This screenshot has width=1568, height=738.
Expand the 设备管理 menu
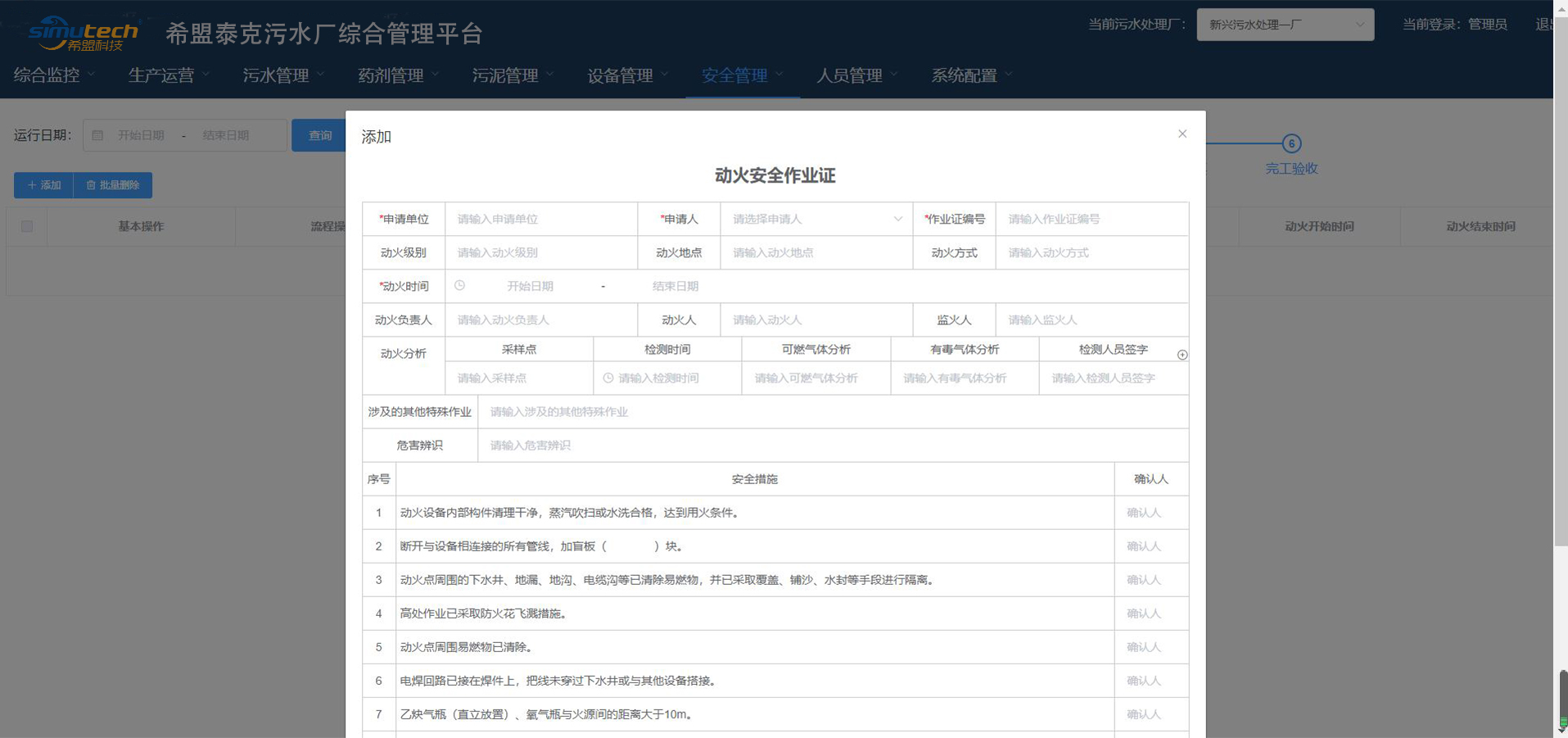(x=628, y=75)
